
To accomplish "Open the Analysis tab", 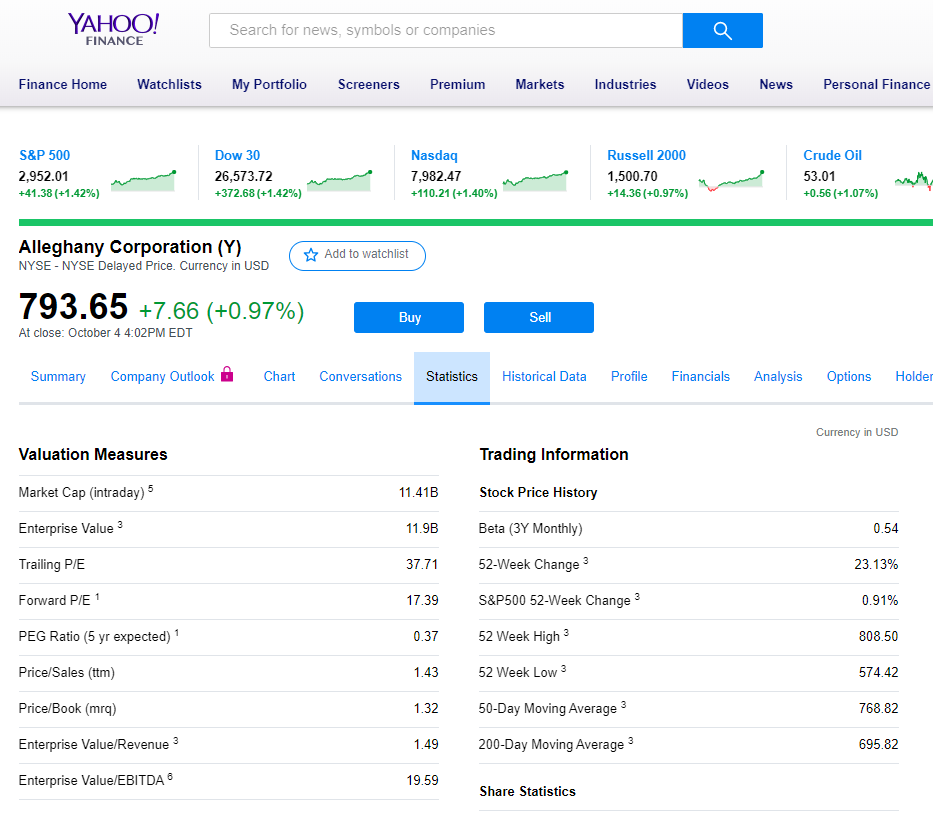I will [778, 377].
